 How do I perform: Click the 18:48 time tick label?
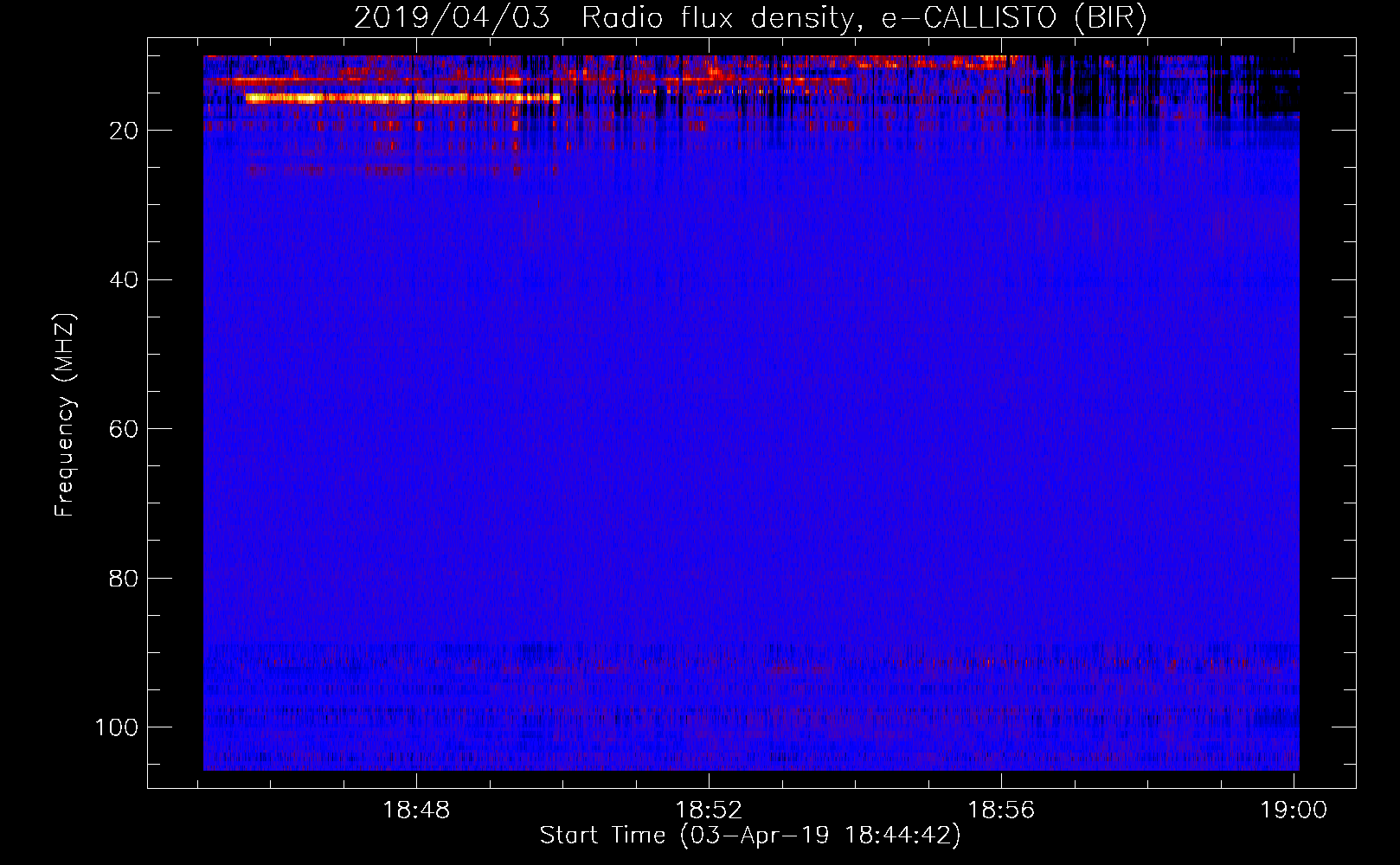pyautogui.click(x=416, y=811)
